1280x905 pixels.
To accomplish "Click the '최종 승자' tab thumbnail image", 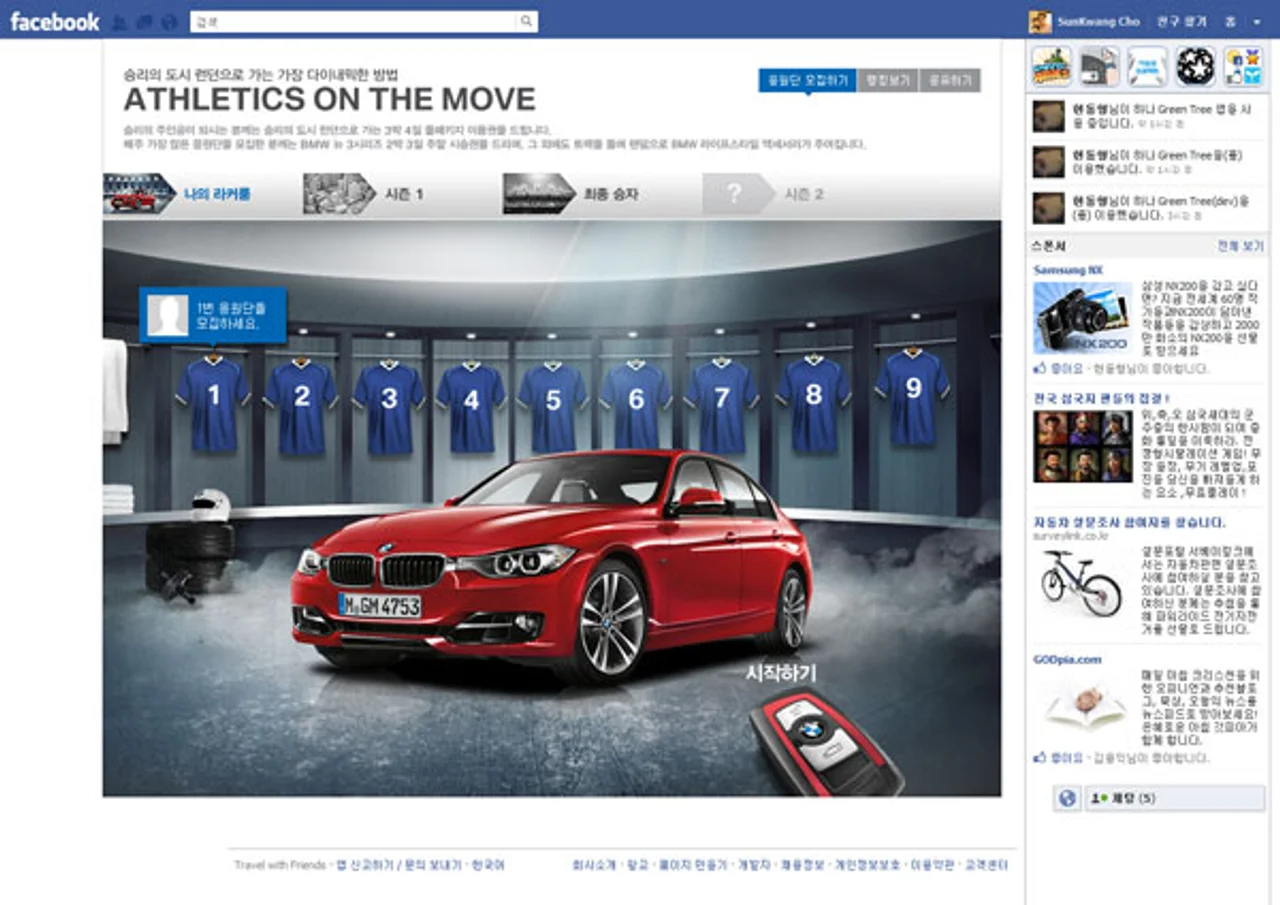I will (x=539, y=194).
